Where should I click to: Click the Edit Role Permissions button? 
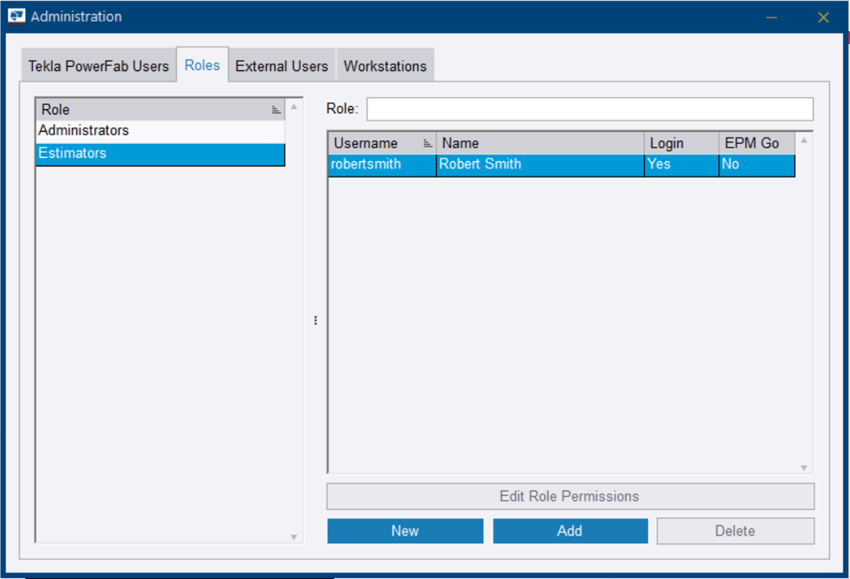coord(569,496)
